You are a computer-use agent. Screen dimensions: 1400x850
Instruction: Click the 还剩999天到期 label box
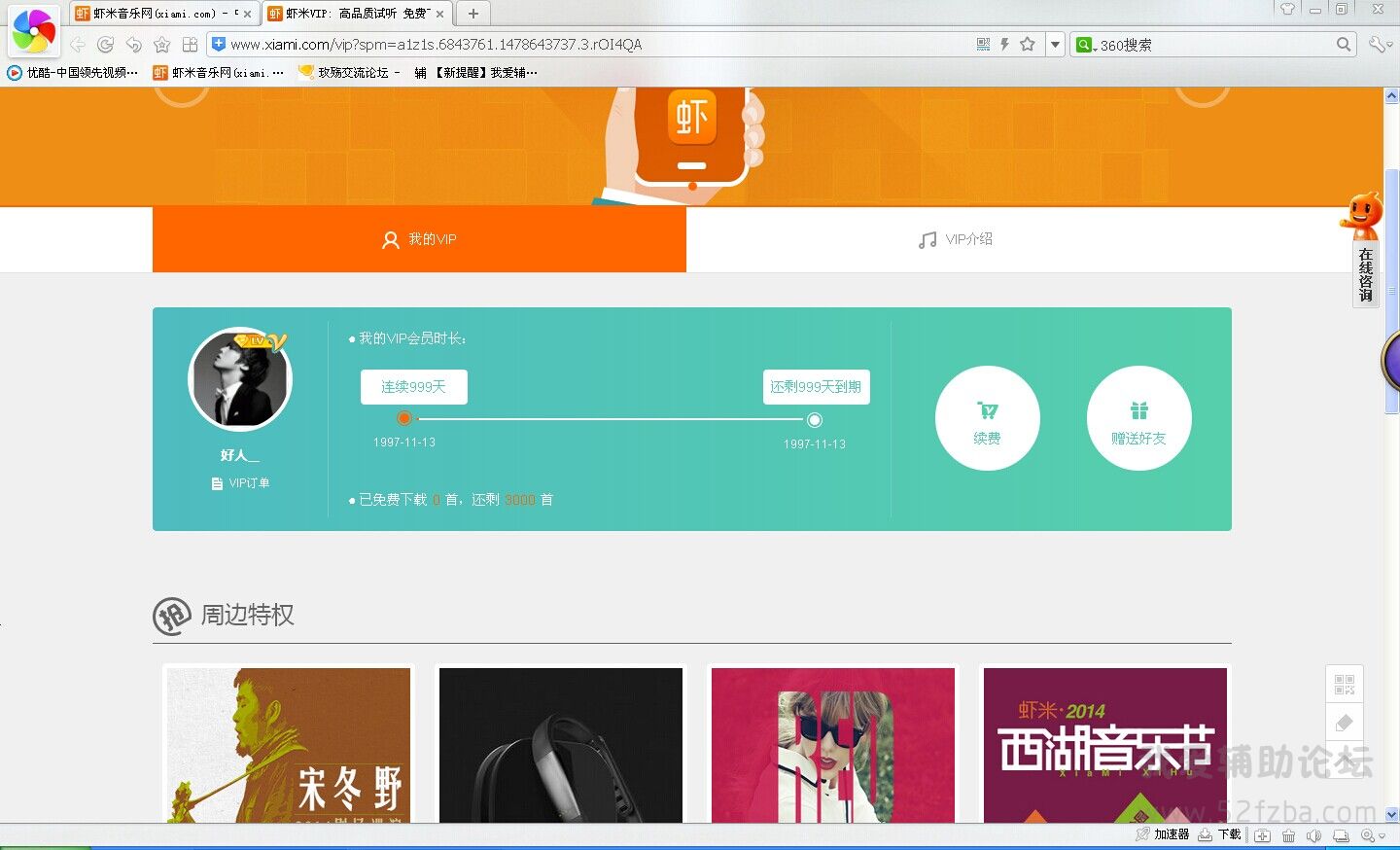pos(816,387)
